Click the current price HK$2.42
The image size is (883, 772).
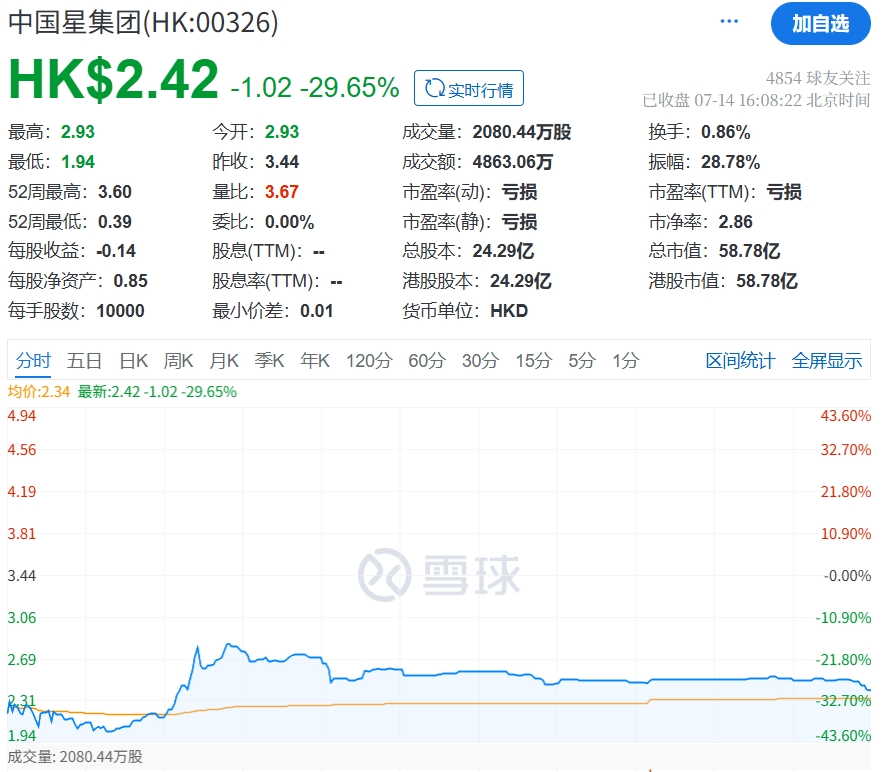click(x=113, y=79)
